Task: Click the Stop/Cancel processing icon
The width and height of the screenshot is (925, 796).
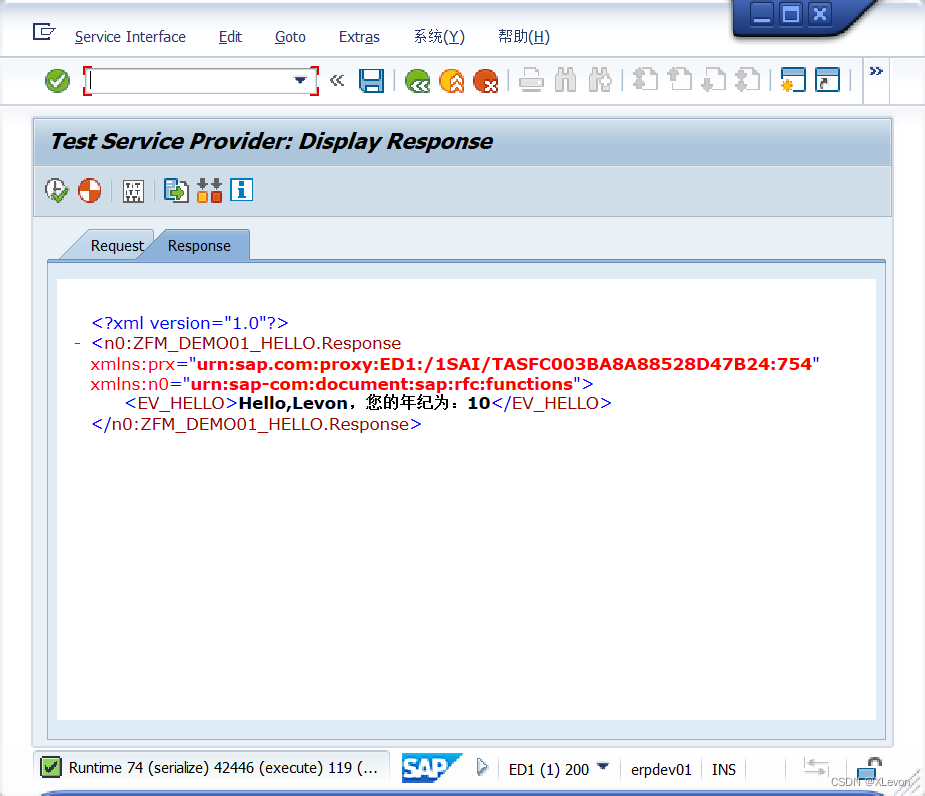Action: tap(89, 189)
